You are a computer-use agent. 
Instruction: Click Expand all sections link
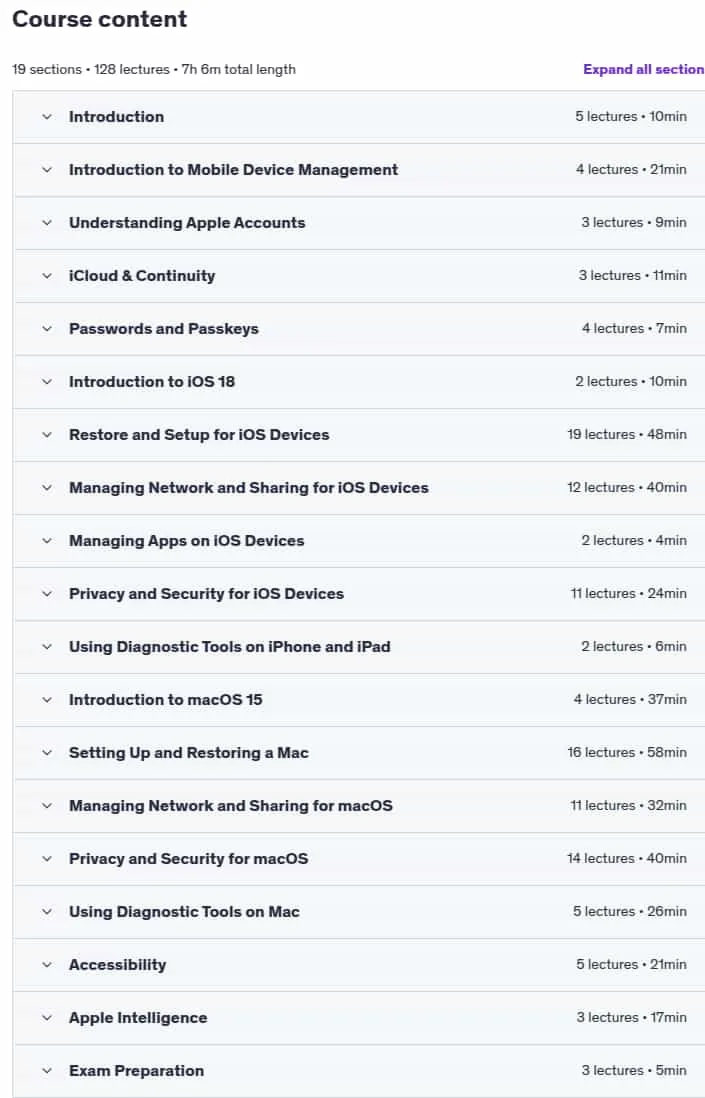pyautogui.click(x=643, y=69)
